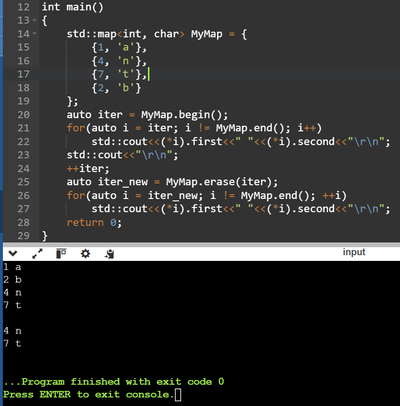Screen dimensions: 400x406
Task: Toggle console panel layout icon
Action: (61, 254)
